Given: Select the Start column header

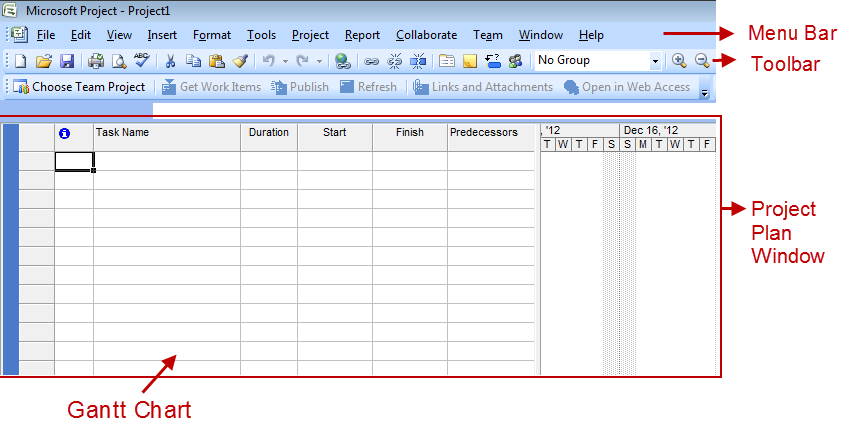Looking at the screenshot, I should [335, 137].
